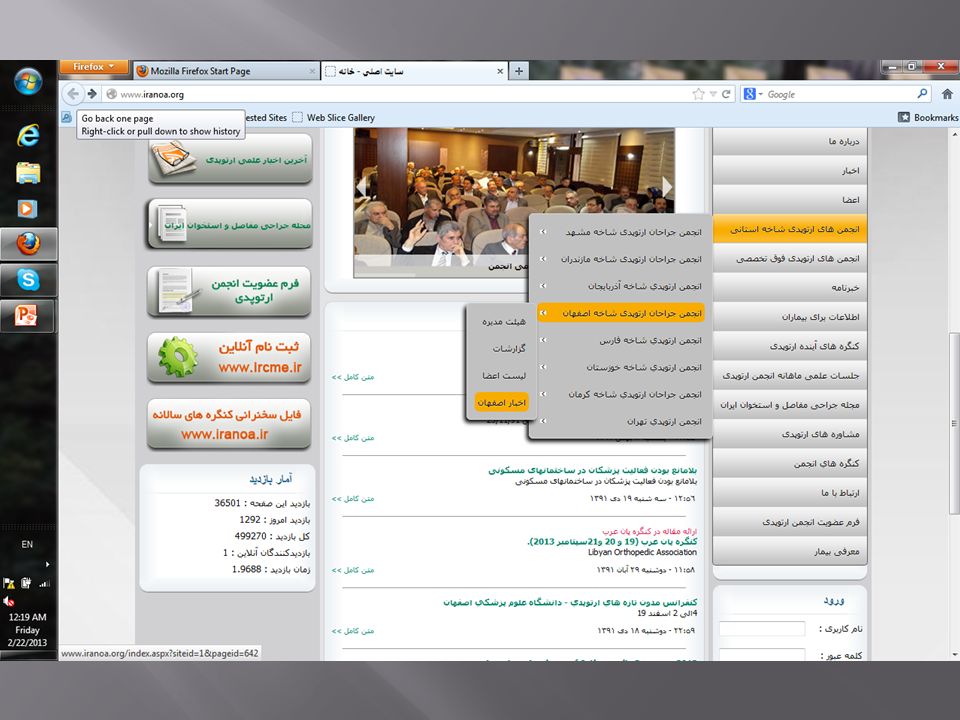Switch to Firefox taskbar icon
Screen dimensions: 960x720
click(28, 244)
